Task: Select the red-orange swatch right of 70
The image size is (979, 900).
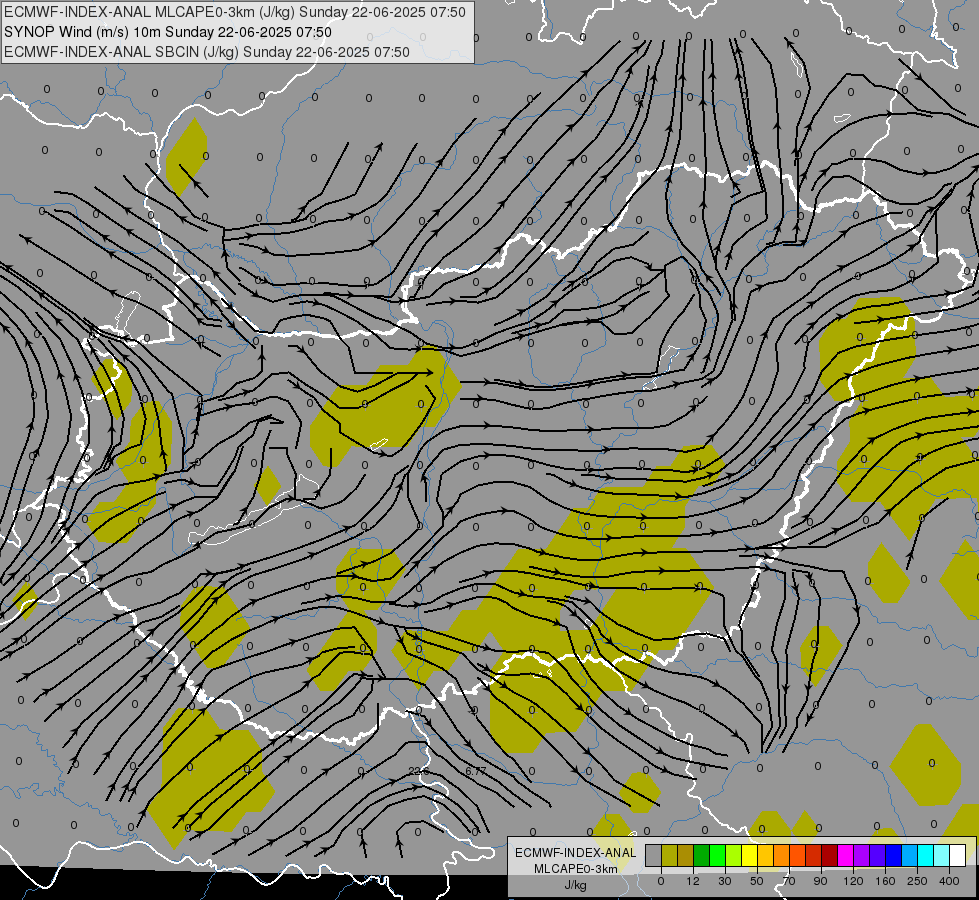Action: tap(798, 855)
